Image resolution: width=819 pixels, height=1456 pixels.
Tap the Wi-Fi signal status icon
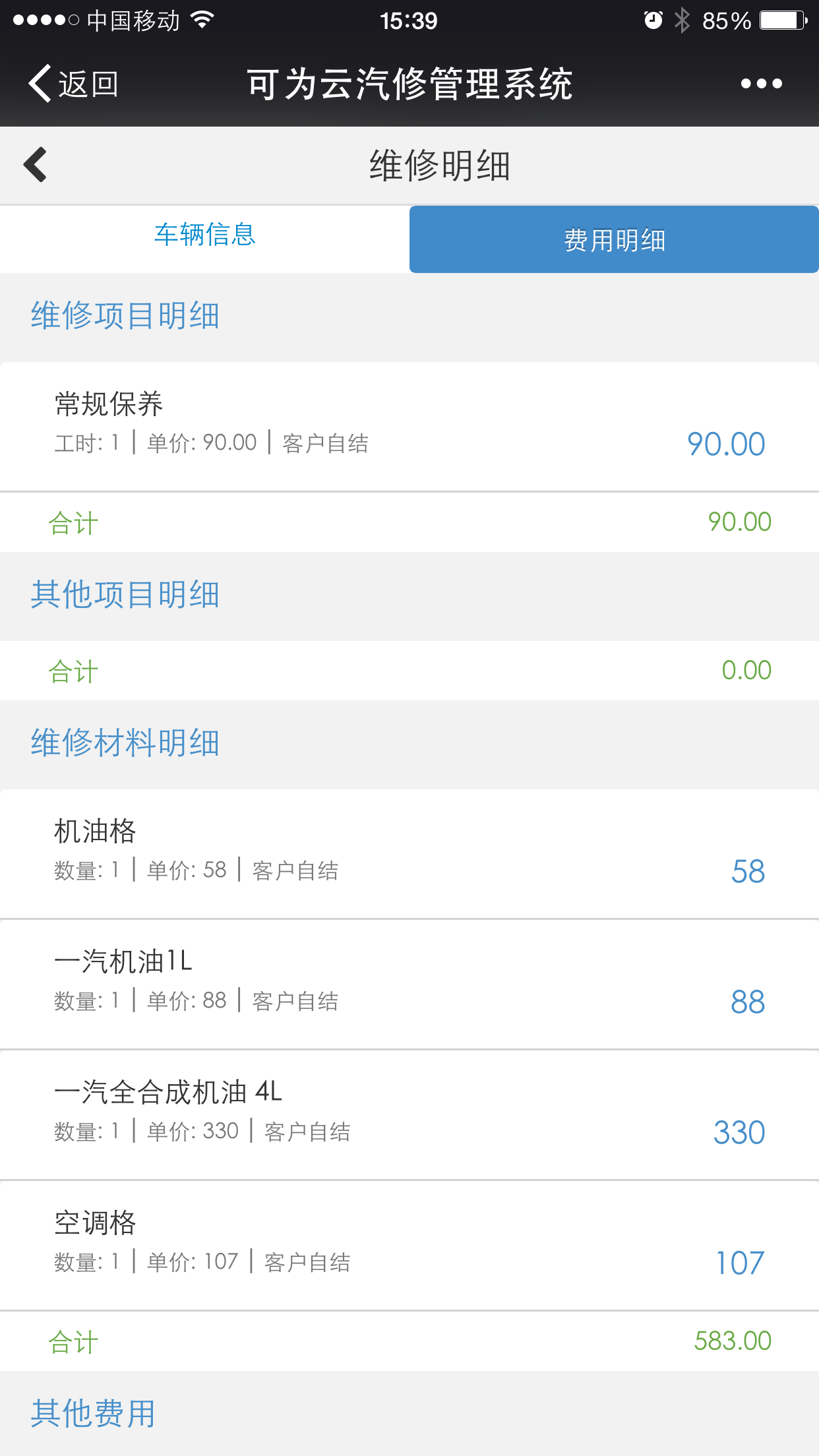[202, 20]
